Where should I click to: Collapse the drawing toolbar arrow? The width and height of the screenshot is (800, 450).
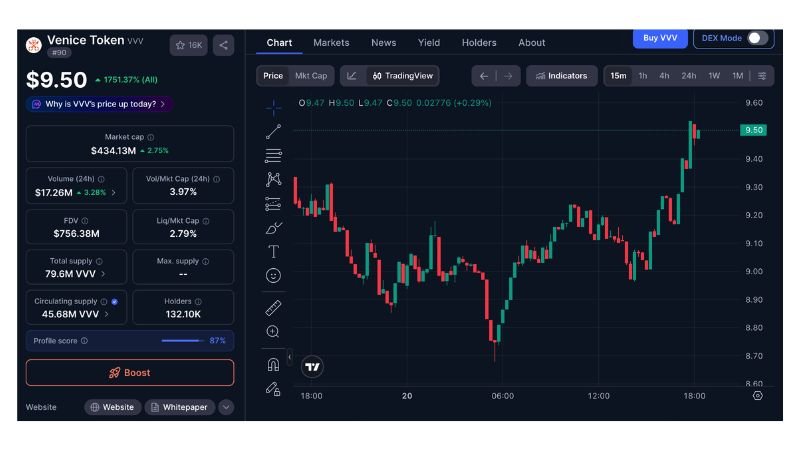(289, 357)
